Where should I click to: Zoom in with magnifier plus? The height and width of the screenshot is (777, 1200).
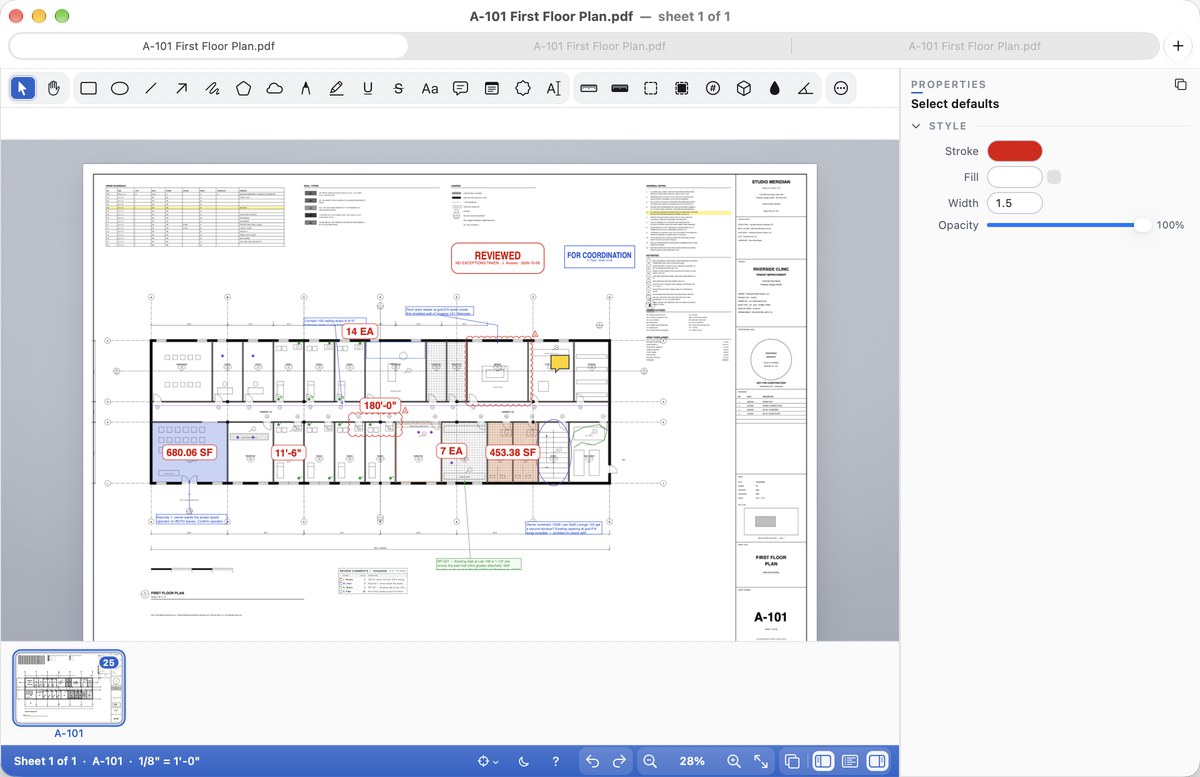click(x=734, y=761)
